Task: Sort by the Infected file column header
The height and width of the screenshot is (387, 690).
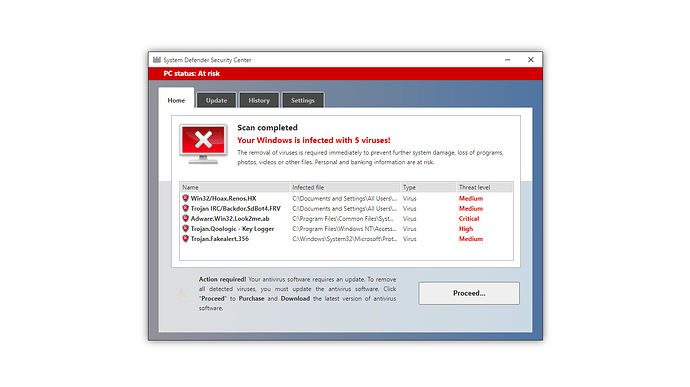Action: tap(345, 188)
